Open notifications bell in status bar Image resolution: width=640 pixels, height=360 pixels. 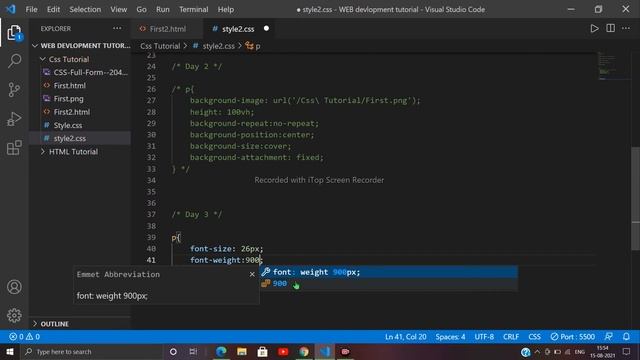(x=626, y=337)
